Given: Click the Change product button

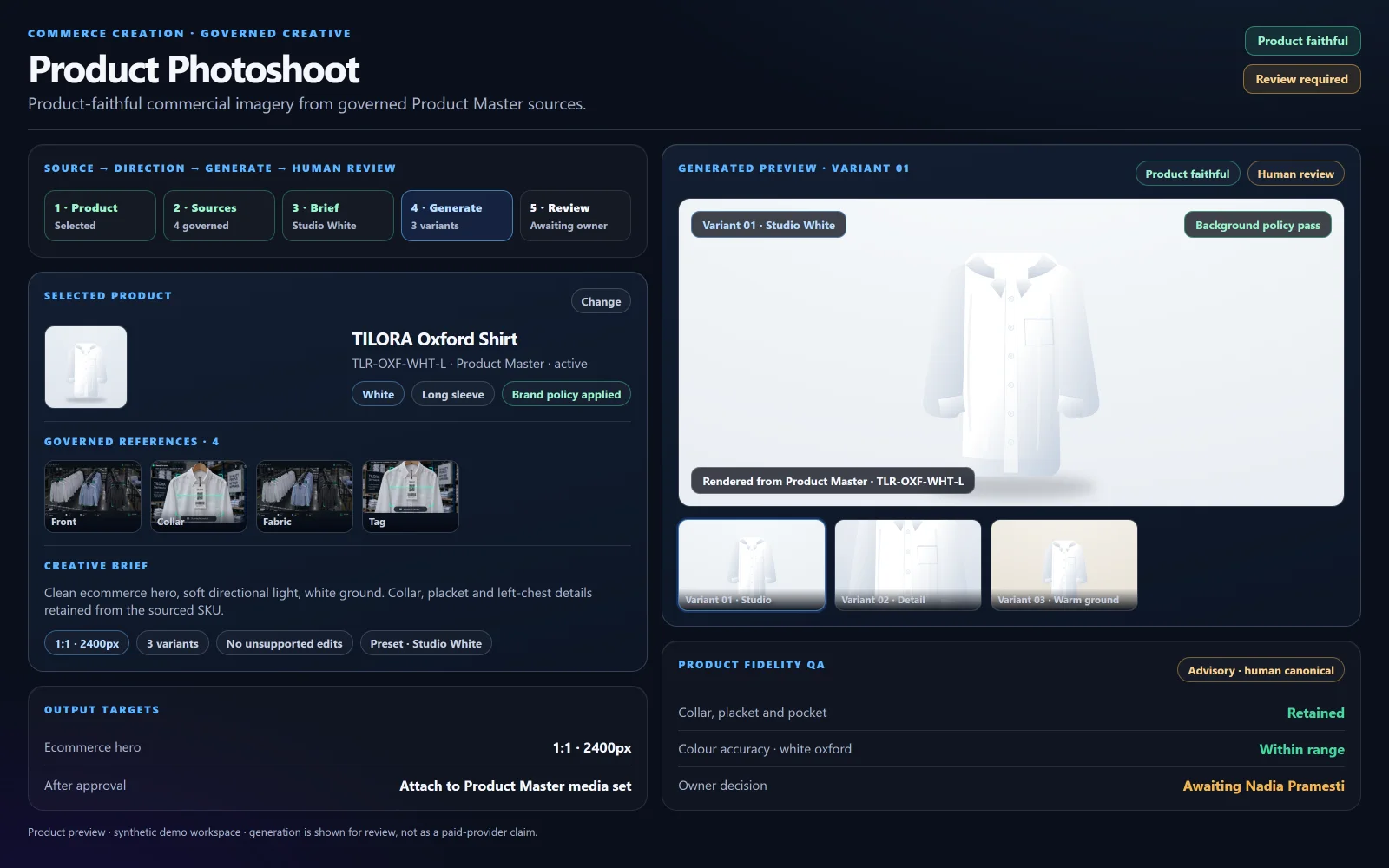Looking at the screenshot, I should pyautogui.click(x=601, y=301).
